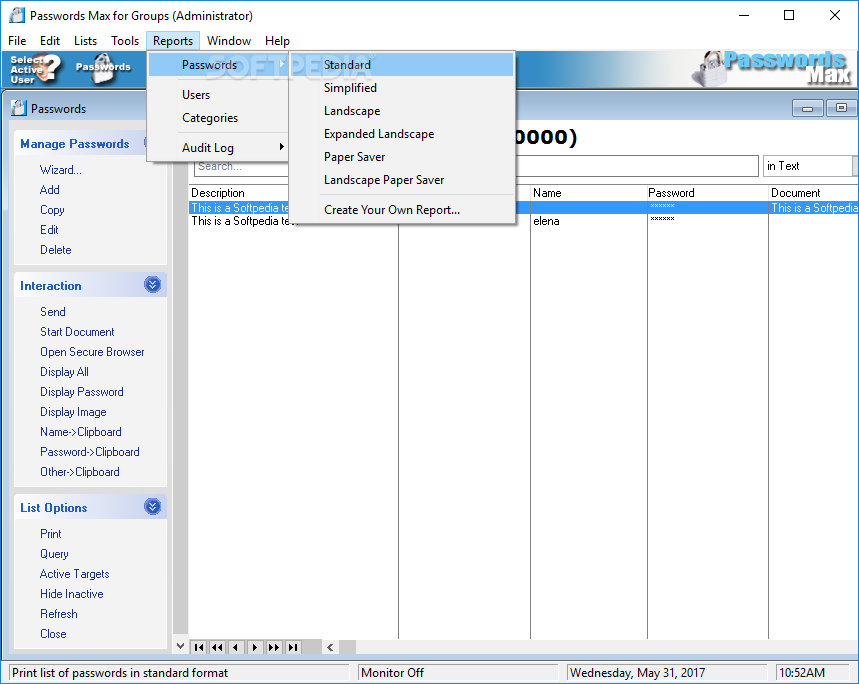The image size is (859, 684).
Task: Go back a page of records
Action: pos(217,647)
